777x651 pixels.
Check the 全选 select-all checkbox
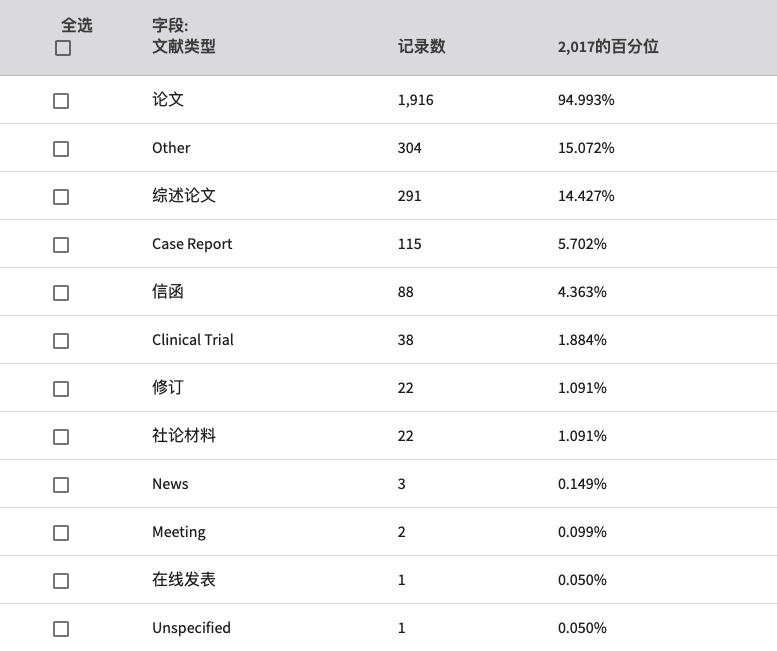pos(63,48)
